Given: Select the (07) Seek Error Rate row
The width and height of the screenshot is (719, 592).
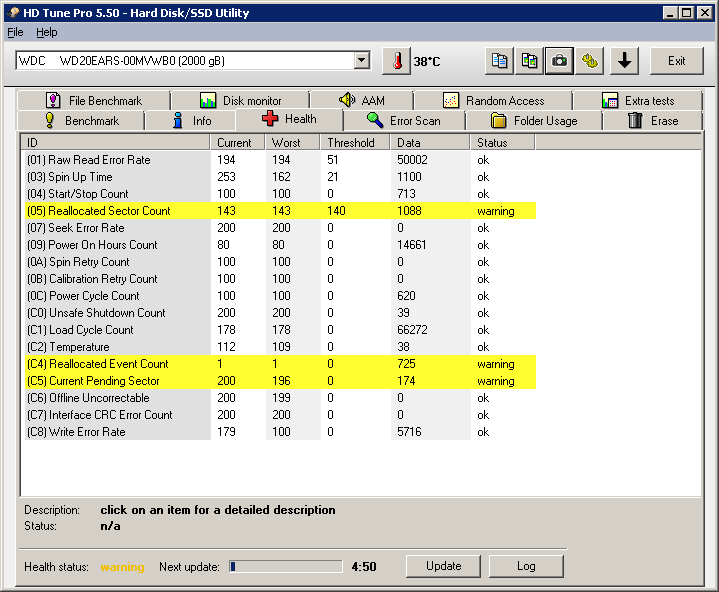Looking at the screenshot, I should 280,227.
